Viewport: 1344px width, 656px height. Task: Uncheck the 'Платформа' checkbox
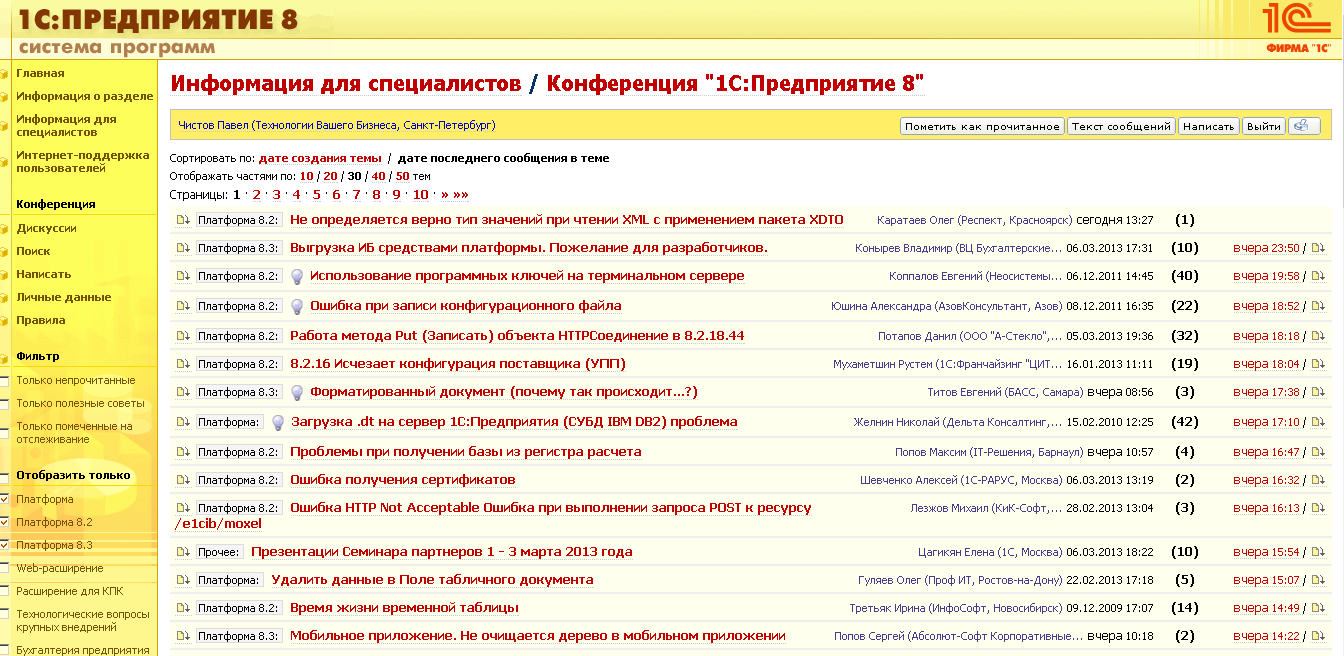(x=4, y=499)
